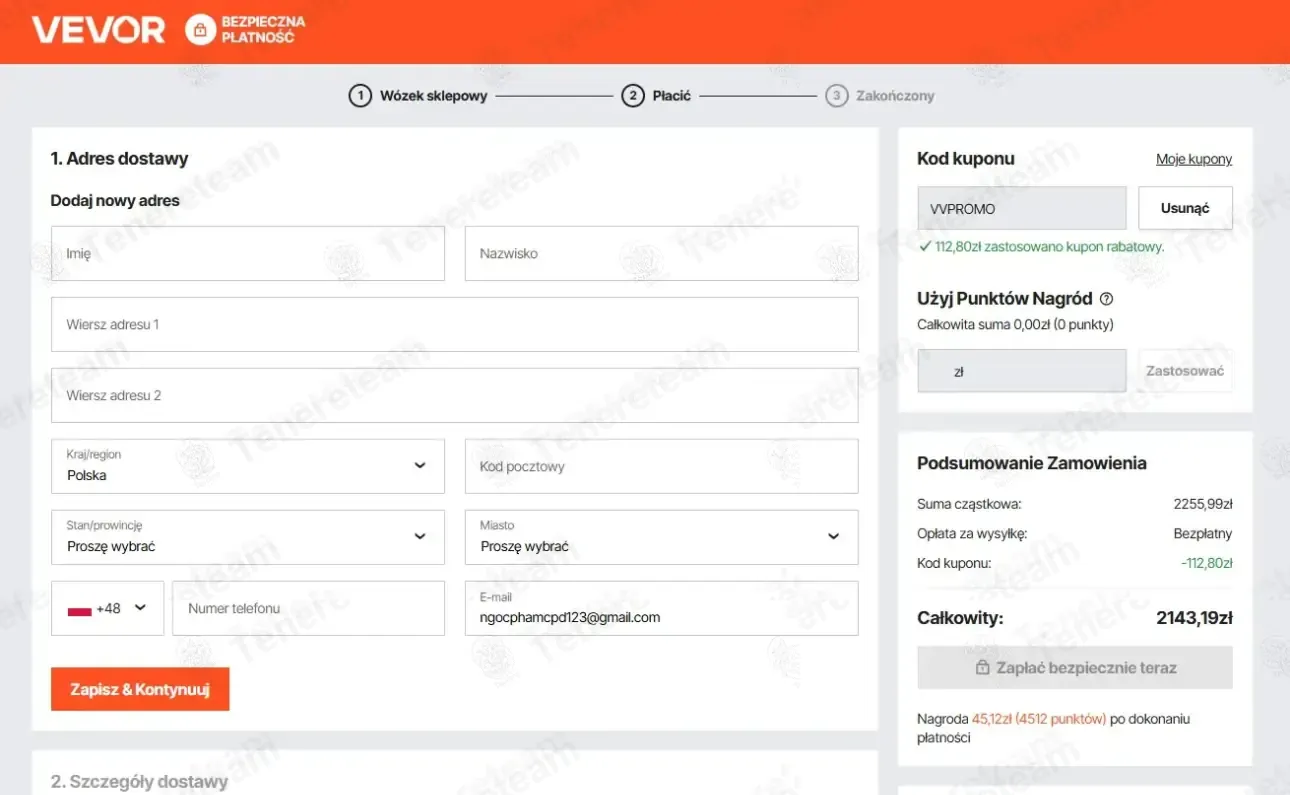Image resolution: width=1290 pixels, height=795 pixels.
Task: Click the subtotal value 2255,99zł
Action: [1203, 504]
